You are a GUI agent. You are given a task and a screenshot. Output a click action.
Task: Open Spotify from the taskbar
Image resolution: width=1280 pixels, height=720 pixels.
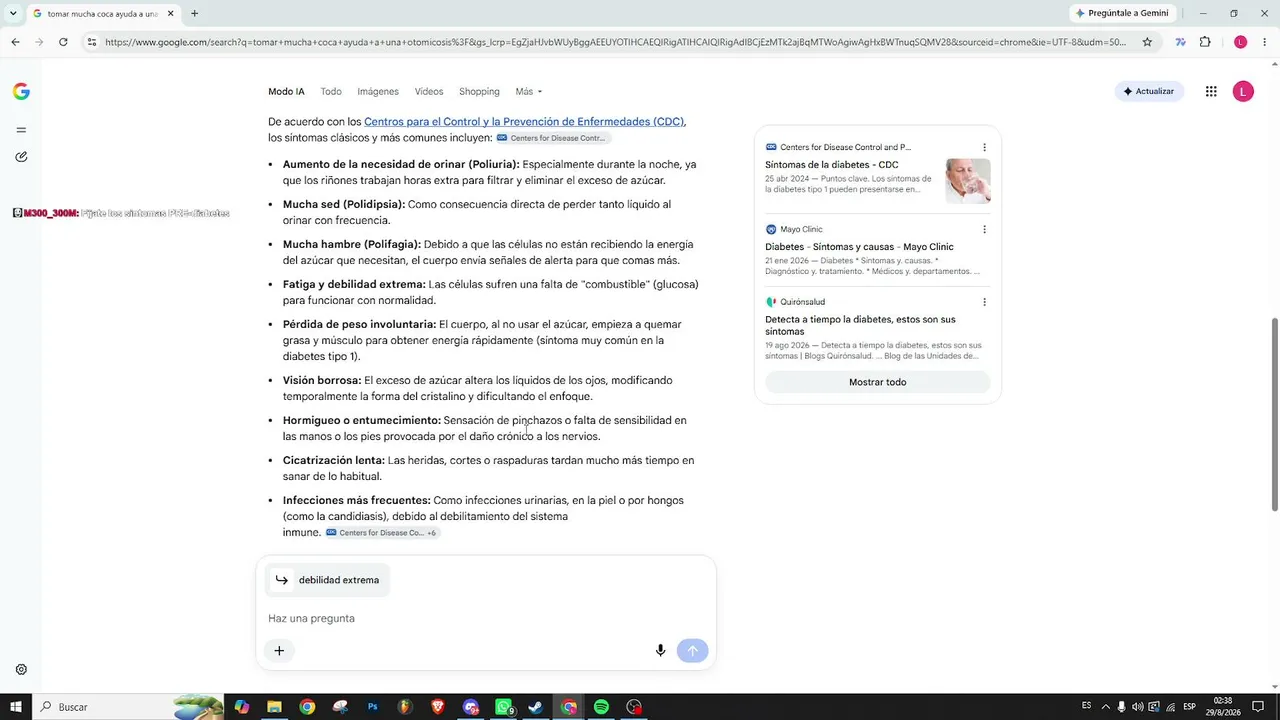(601, 707)
